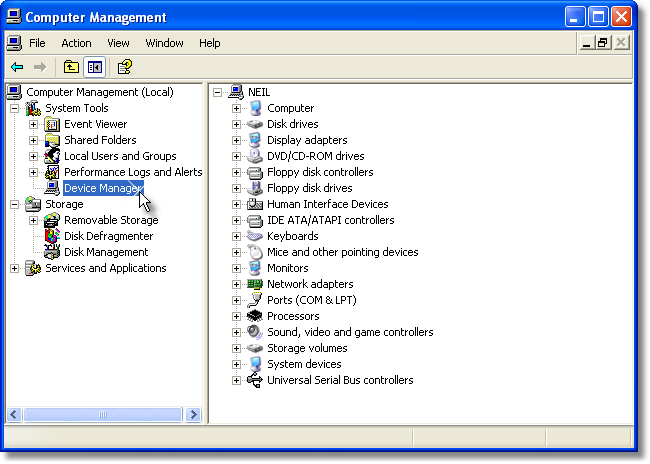Select the Shared Folders tree item

tap(100, 140)
